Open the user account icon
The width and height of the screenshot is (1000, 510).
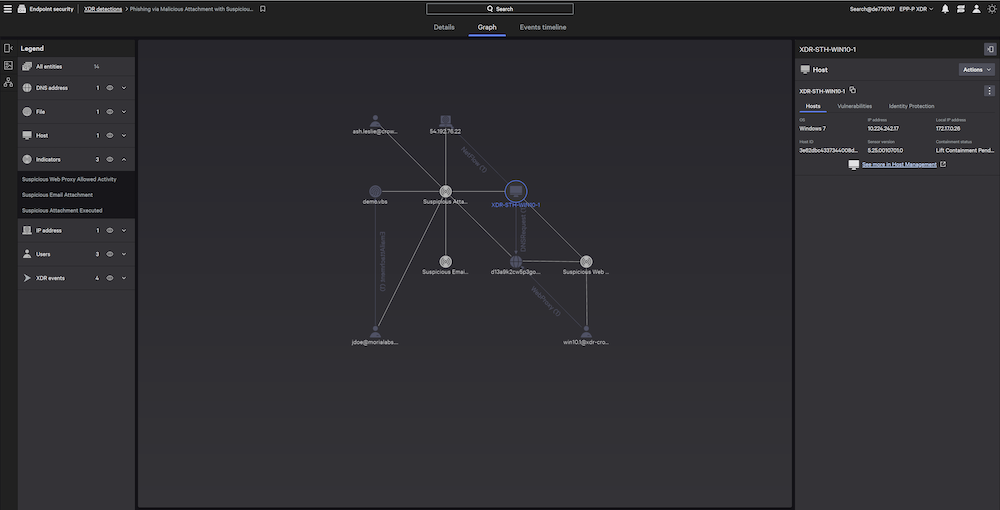click(x=976, y=9)
